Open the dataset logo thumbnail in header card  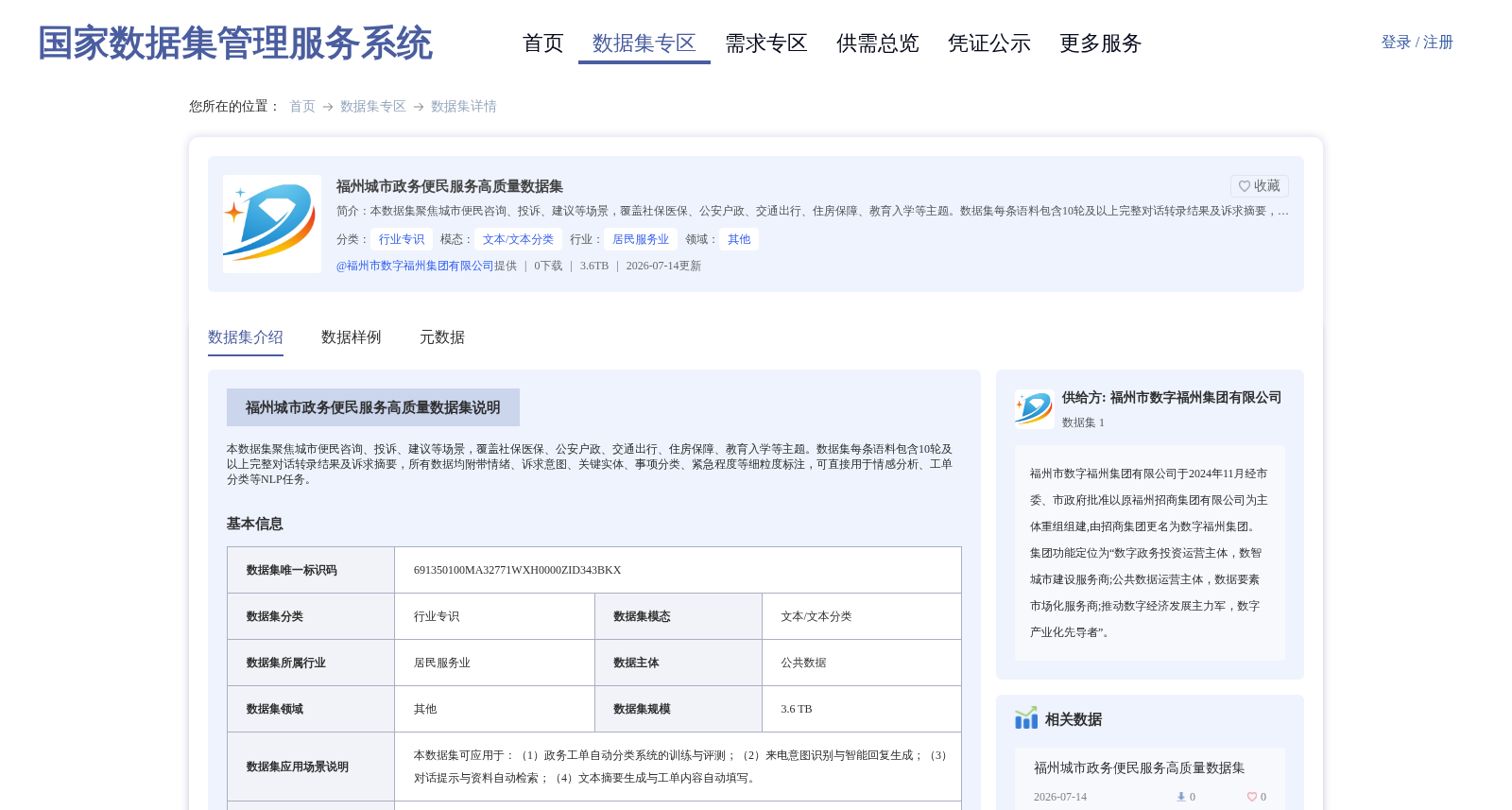(272, 224)
